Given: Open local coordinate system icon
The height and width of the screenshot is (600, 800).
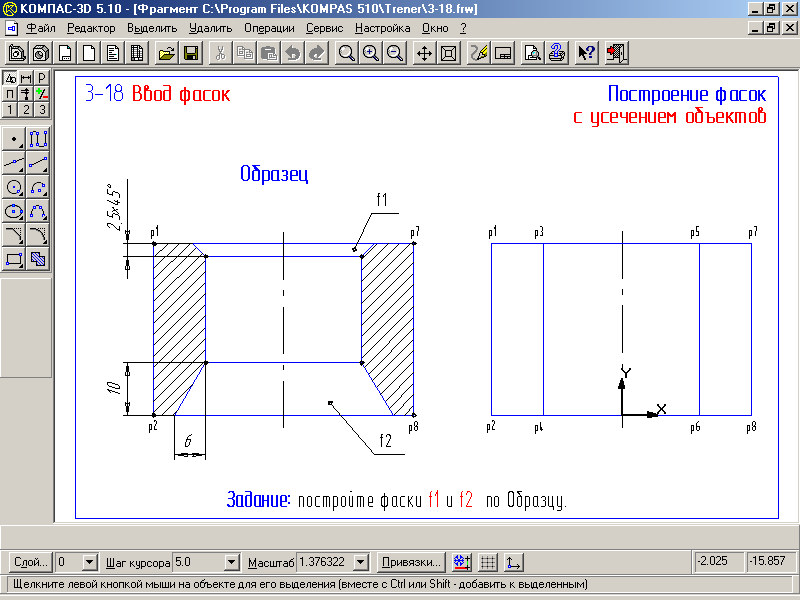Looking at the screenshot, I should (x=514, y=562).
